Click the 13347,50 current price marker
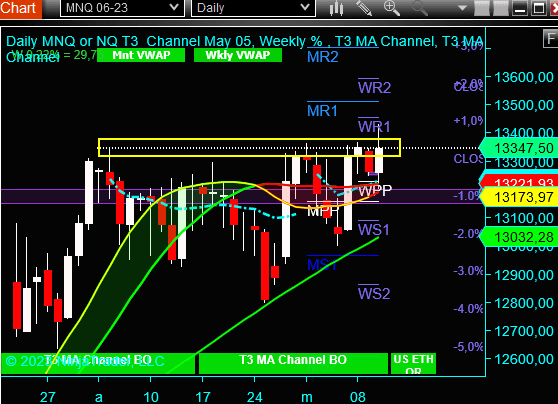This screenshot has height=404, width=558. point(520,148)
